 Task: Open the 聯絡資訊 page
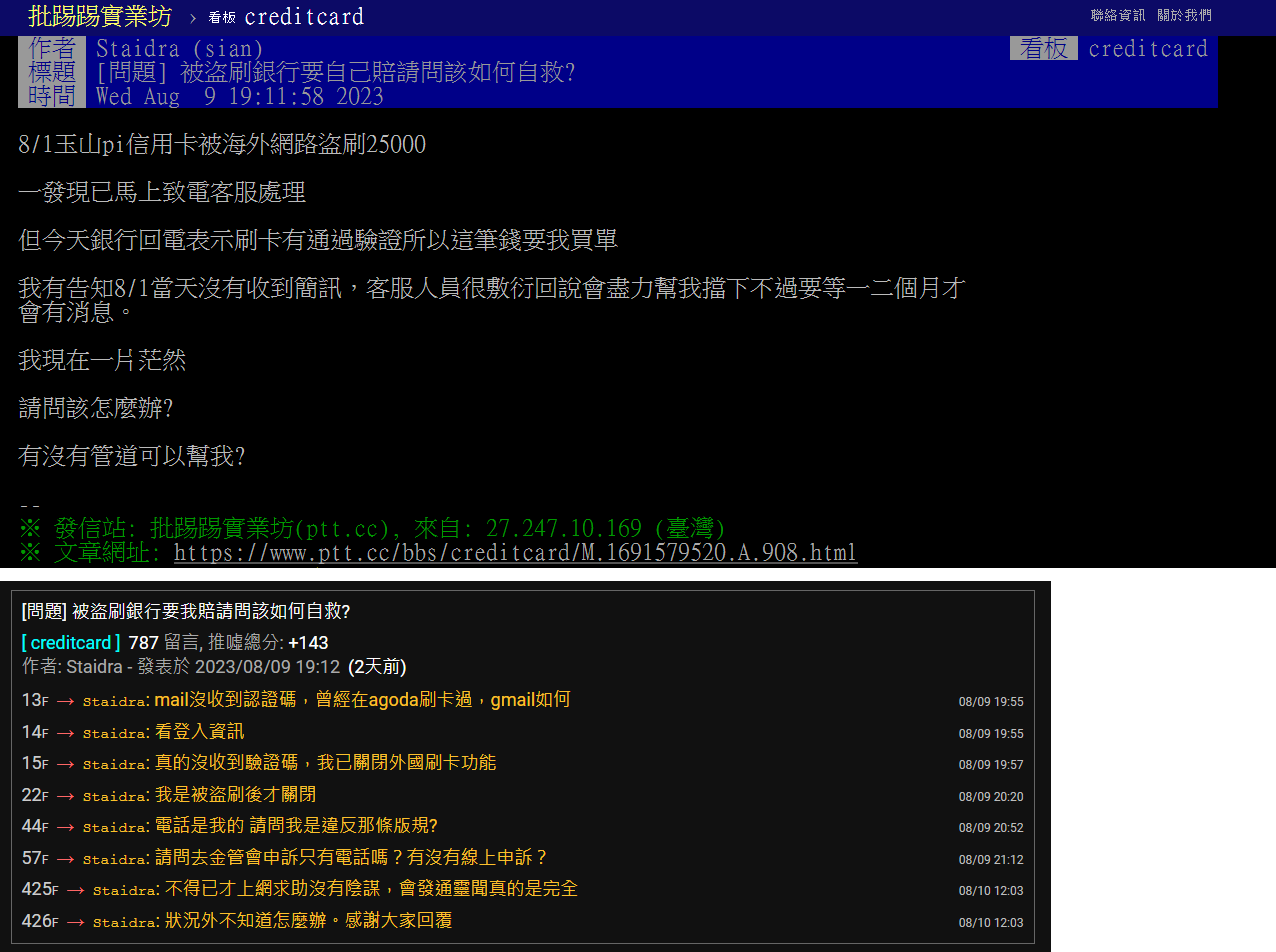pos(1118,15)
